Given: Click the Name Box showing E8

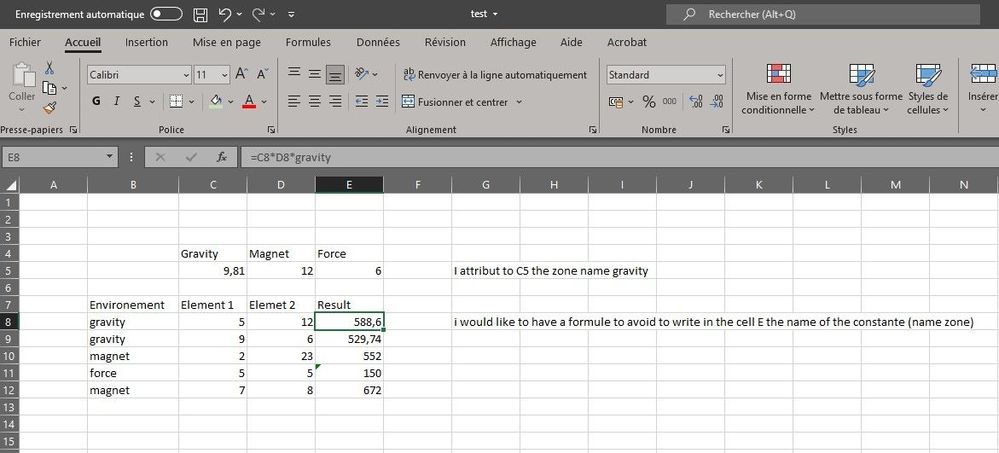Looking at the screenshot, I should point(61,157).
